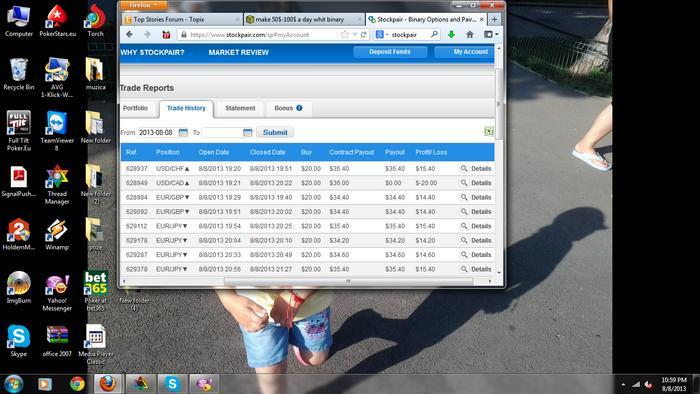Launch Winamp from desktop
This screenshot has height=394, width=700.
[57, 234]
